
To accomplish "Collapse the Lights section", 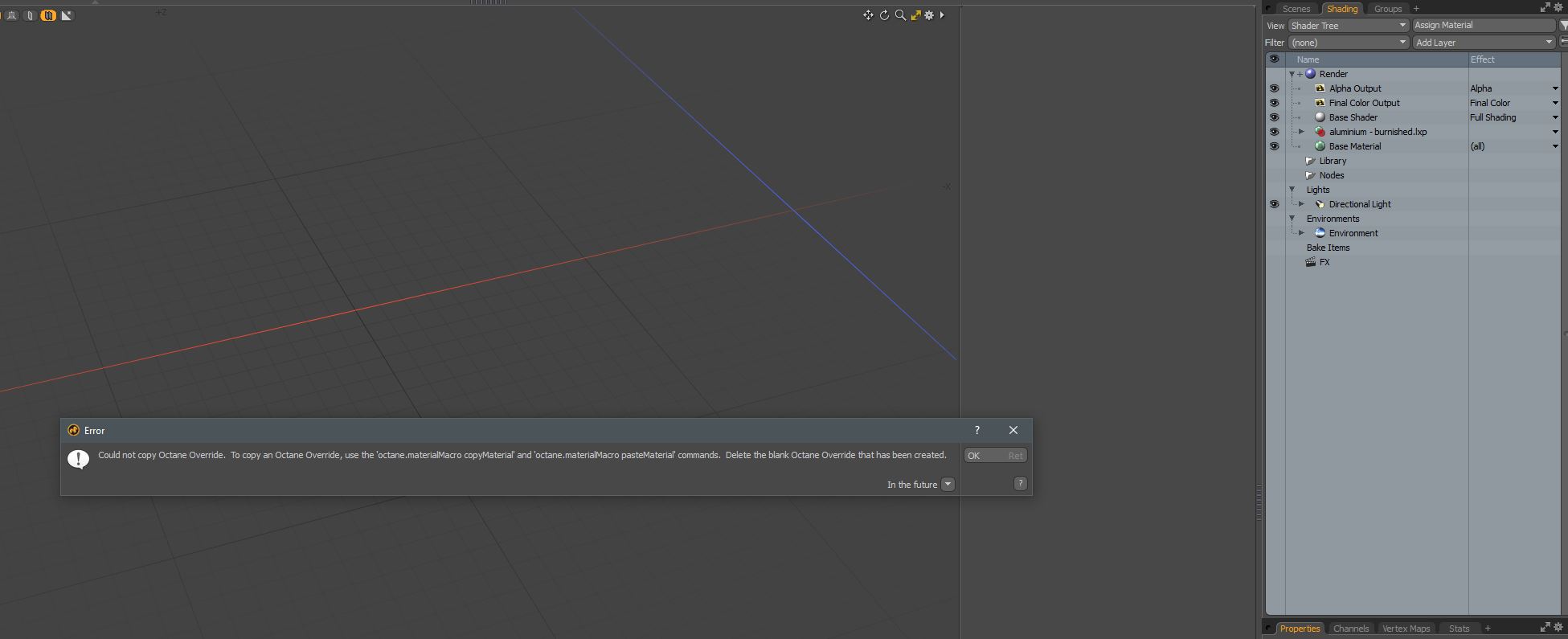I will point(1292,190).
